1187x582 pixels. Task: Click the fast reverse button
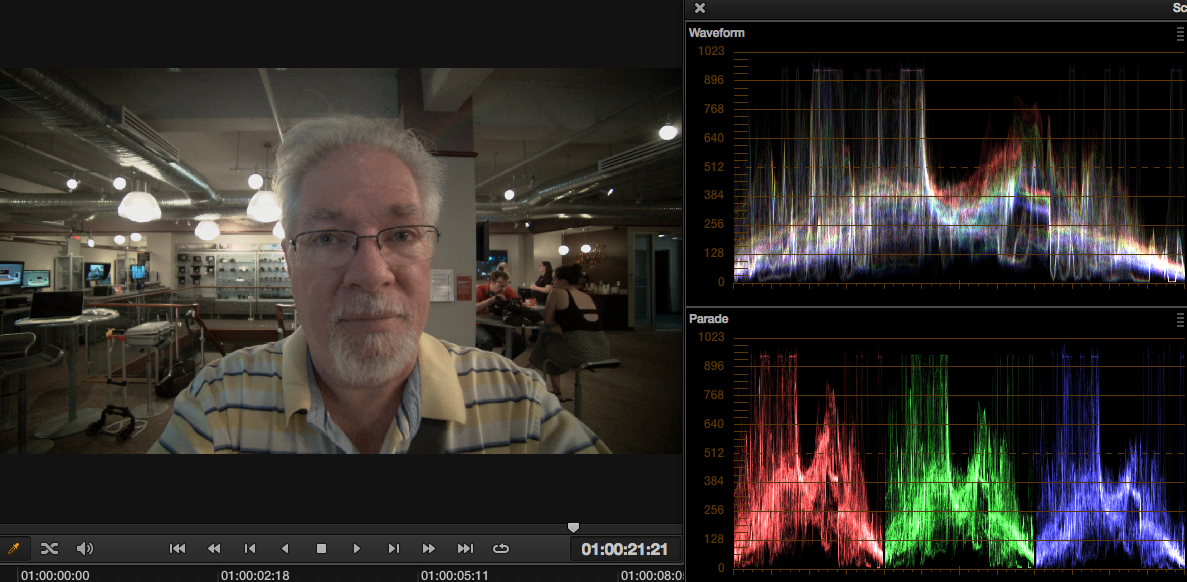(213, 549)
